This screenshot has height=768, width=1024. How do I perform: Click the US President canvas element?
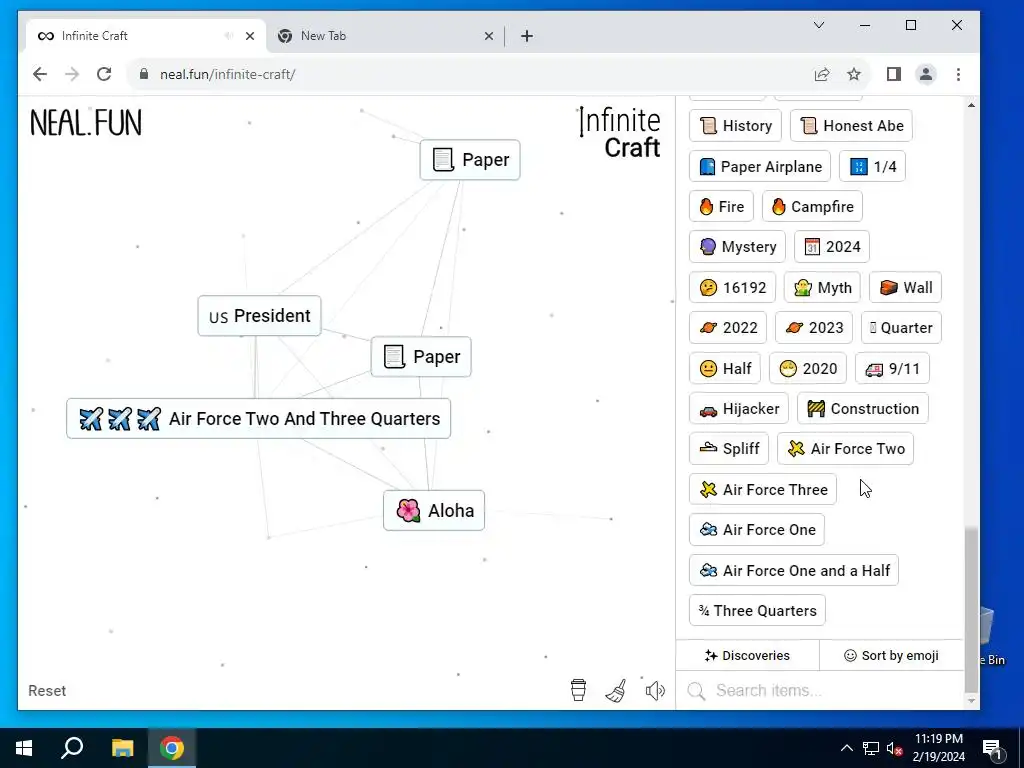tap(259, 316)
